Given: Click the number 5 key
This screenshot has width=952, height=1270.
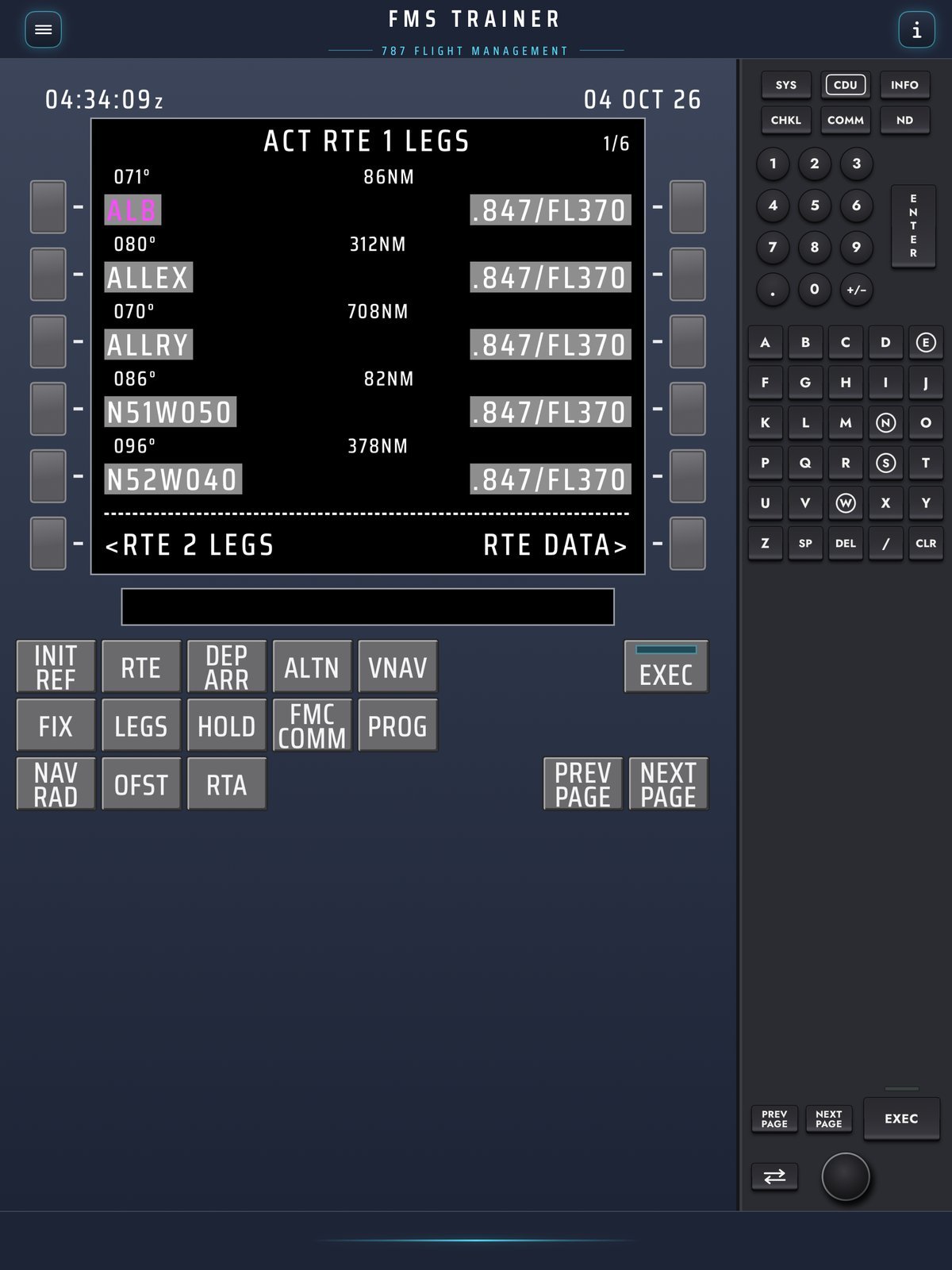Looking at the screenshot, I should [x=815, y=206].
